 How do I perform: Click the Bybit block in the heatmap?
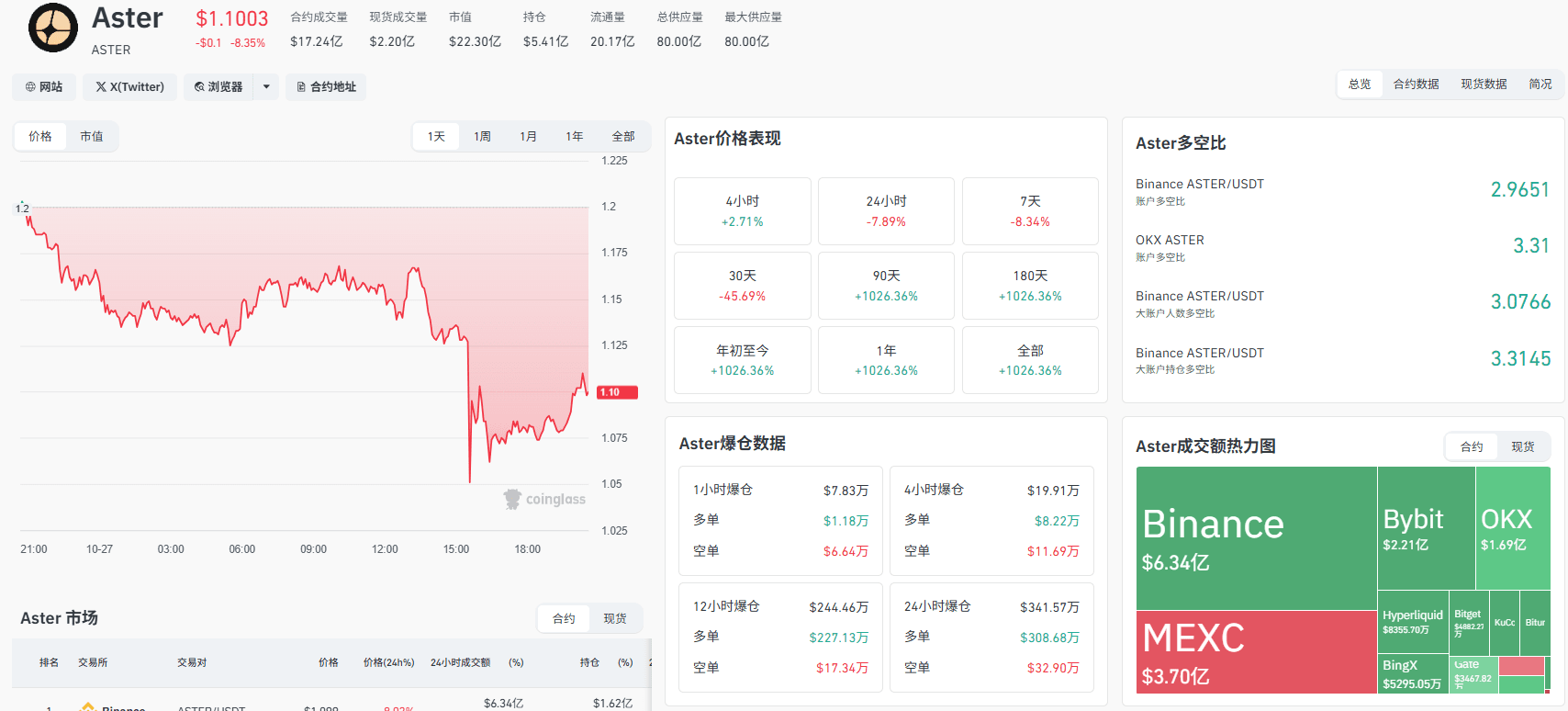pyautogui.click(x=1426, y=528)
